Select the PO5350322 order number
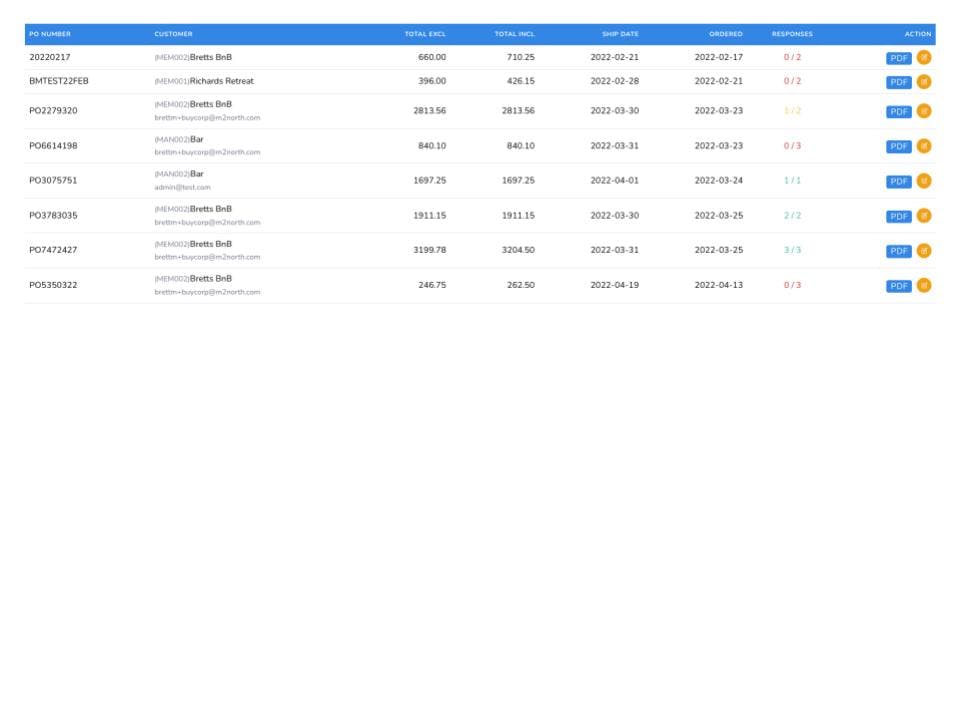Image resolution: width=960 pixels, height=720 pixels. (x=53, y=285)
